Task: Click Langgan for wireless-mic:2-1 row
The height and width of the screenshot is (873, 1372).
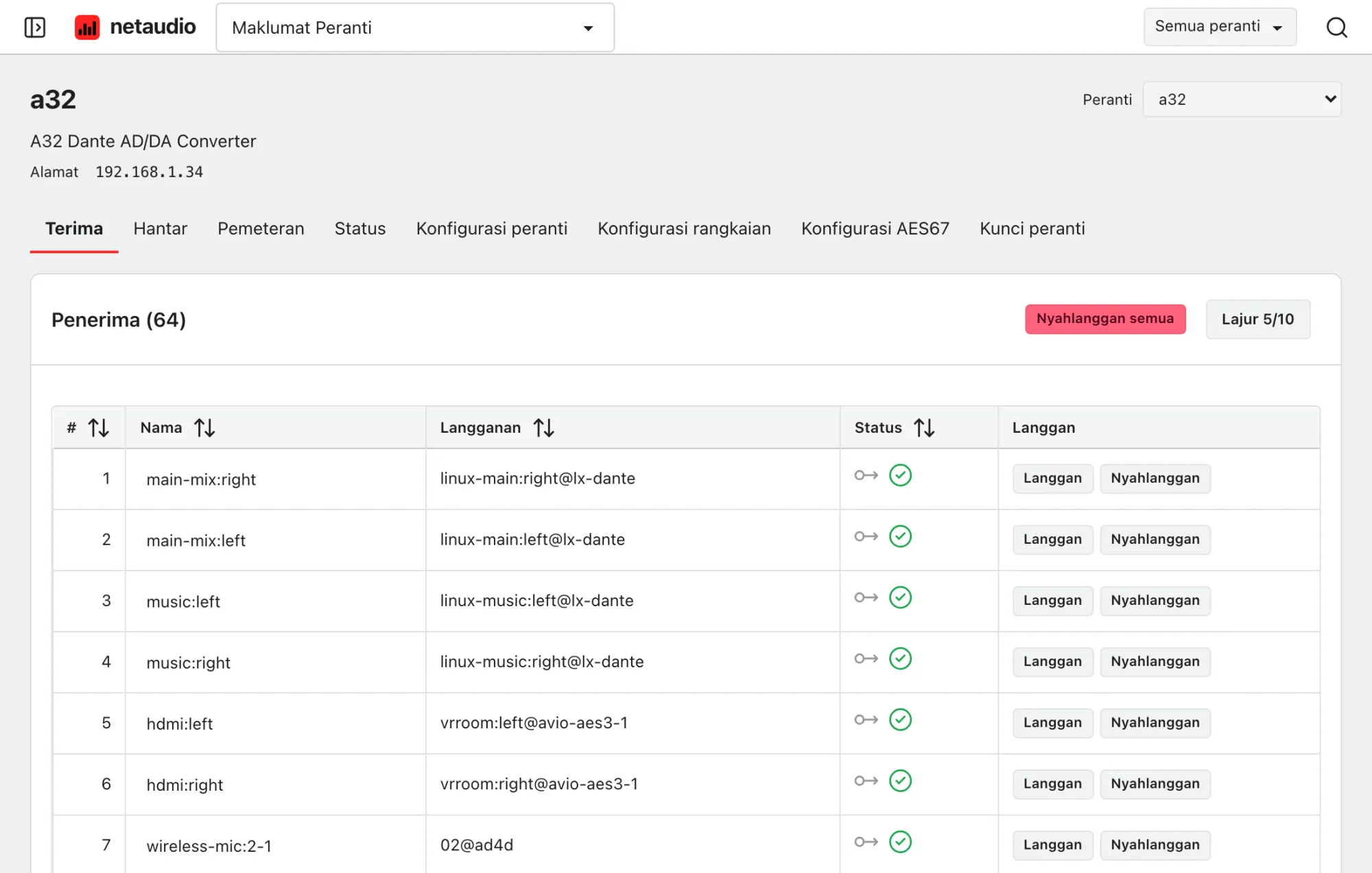Action: click(1052, 844)
